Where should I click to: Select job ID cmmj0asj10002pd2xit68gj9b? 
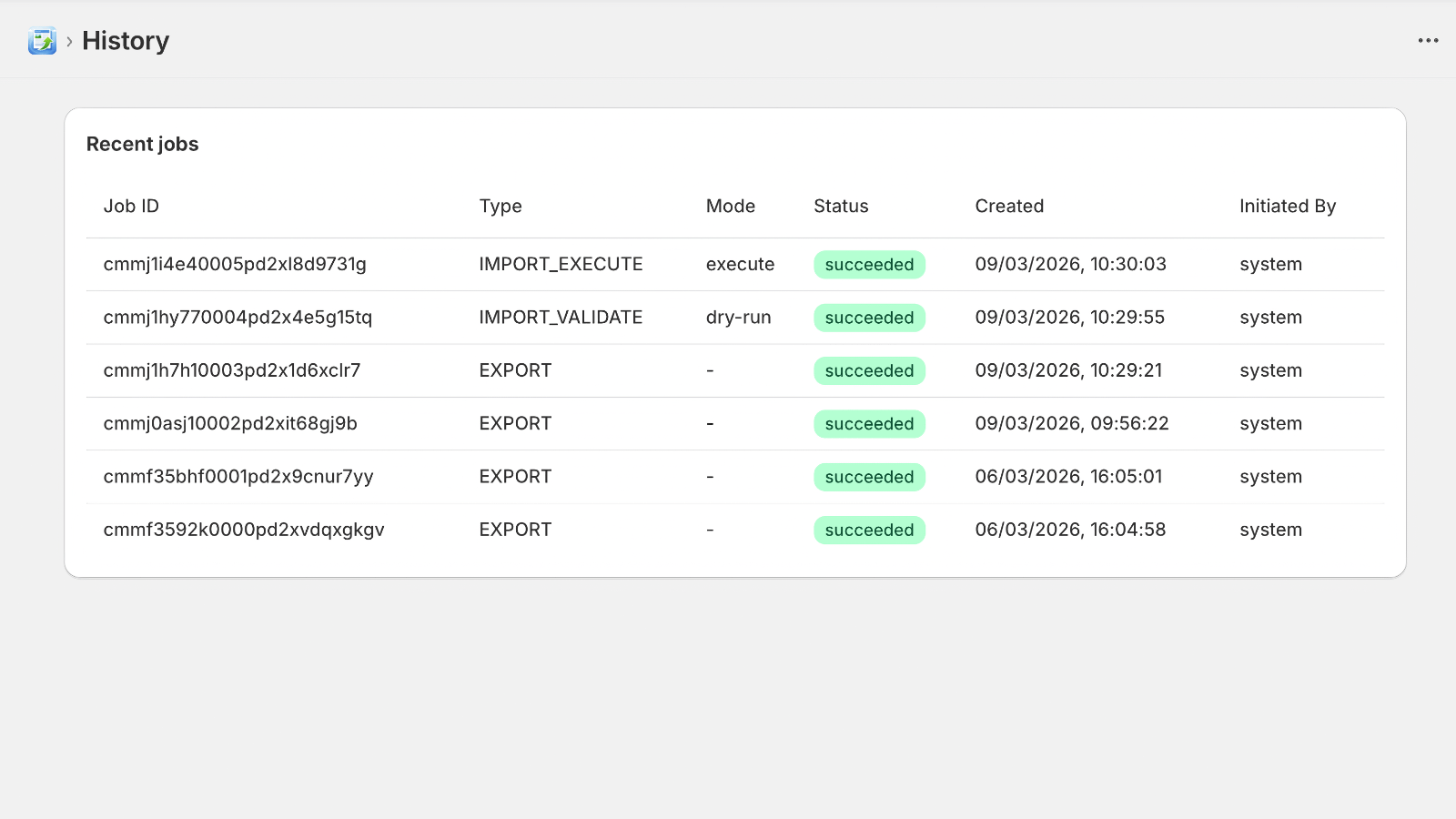[230, 424]
